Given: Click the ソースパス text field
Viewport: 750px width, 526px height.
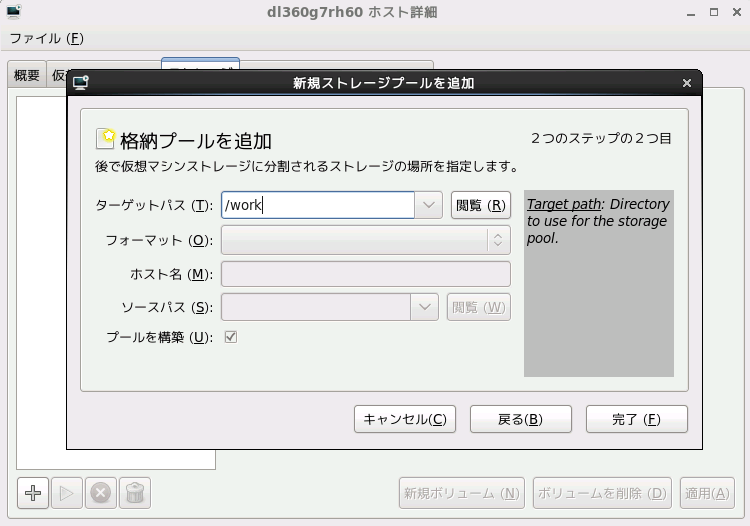Looking at the screenshot, I should [316, 307].
